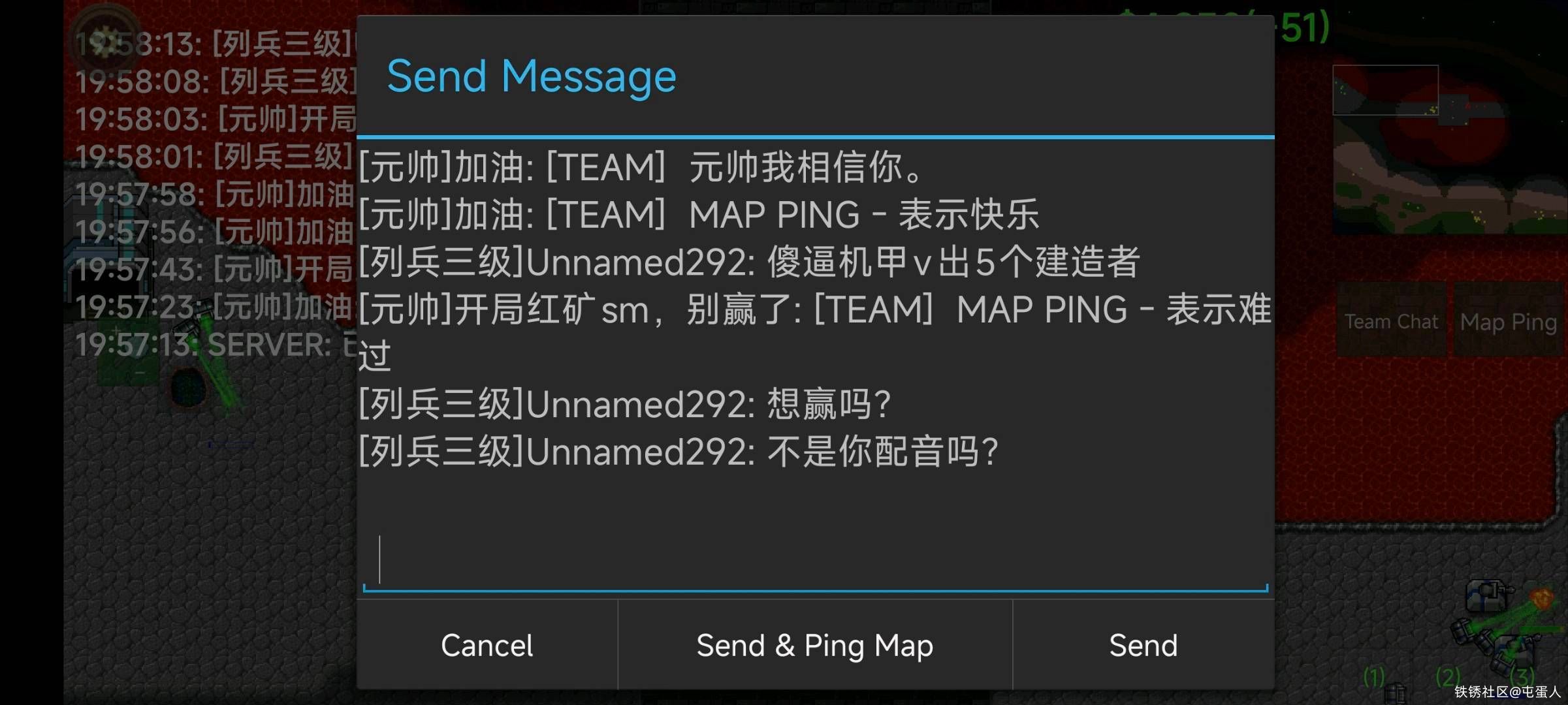Image resolution: width=1568 pixels, height=705 pixels.
Task: Choose the Map Ping option
Action: 1509,321
